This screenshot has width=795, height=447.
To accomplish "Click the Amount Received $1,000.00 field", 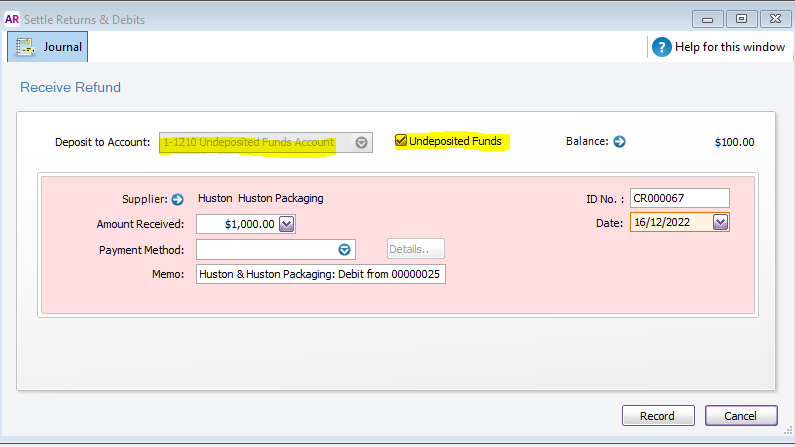I will pyautogui.click(x=236, y=224).
